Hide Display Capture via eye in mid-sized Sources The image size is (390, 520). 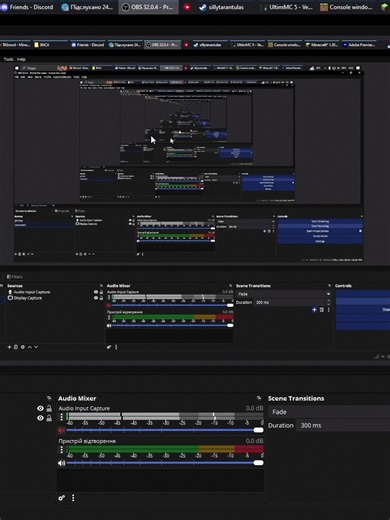tap(96, 298)
